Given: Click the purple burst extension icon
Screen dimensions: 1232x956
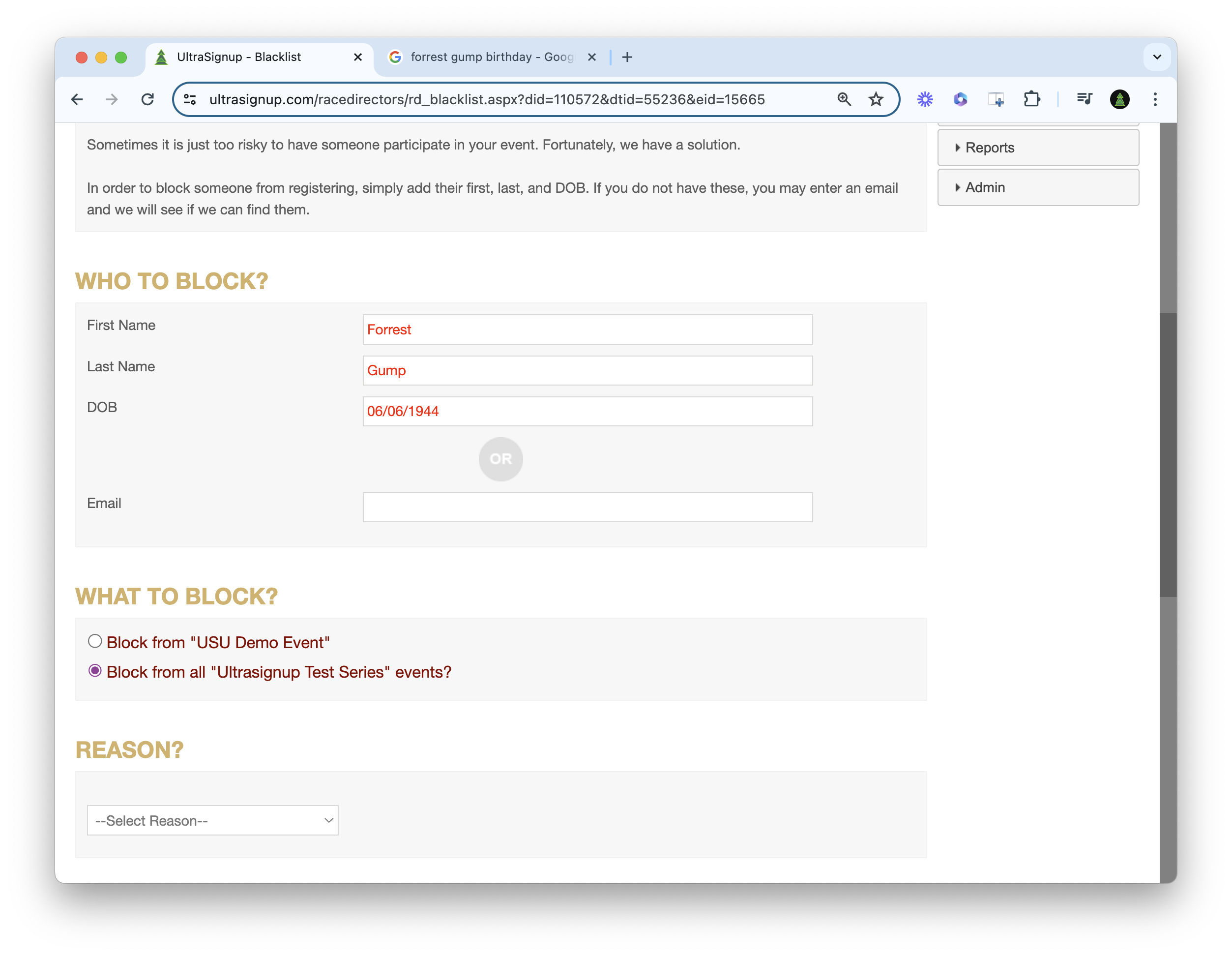Looking at the screenshot, I should [925, 99].
